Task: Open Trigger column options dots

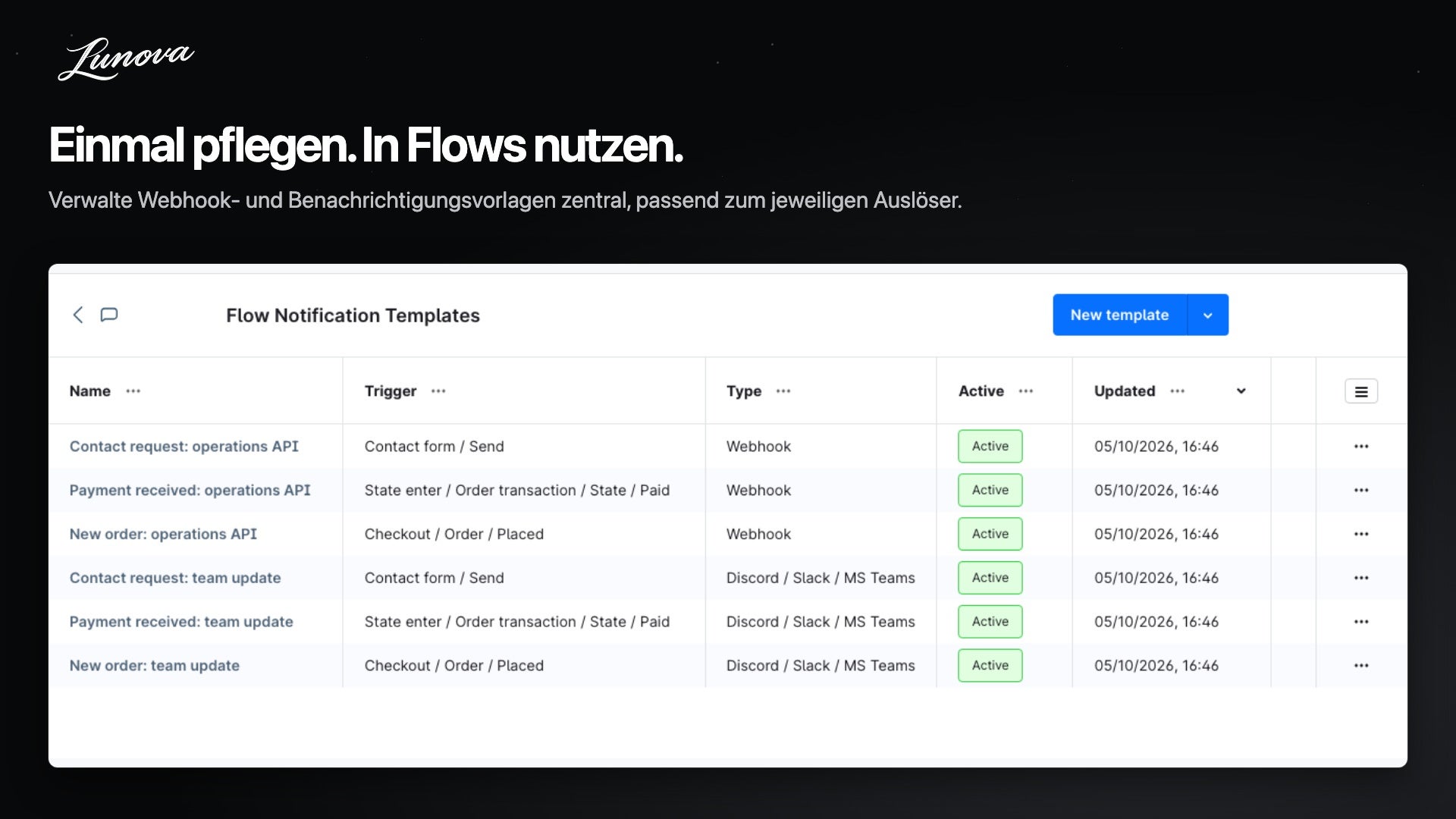Action: 438,391
